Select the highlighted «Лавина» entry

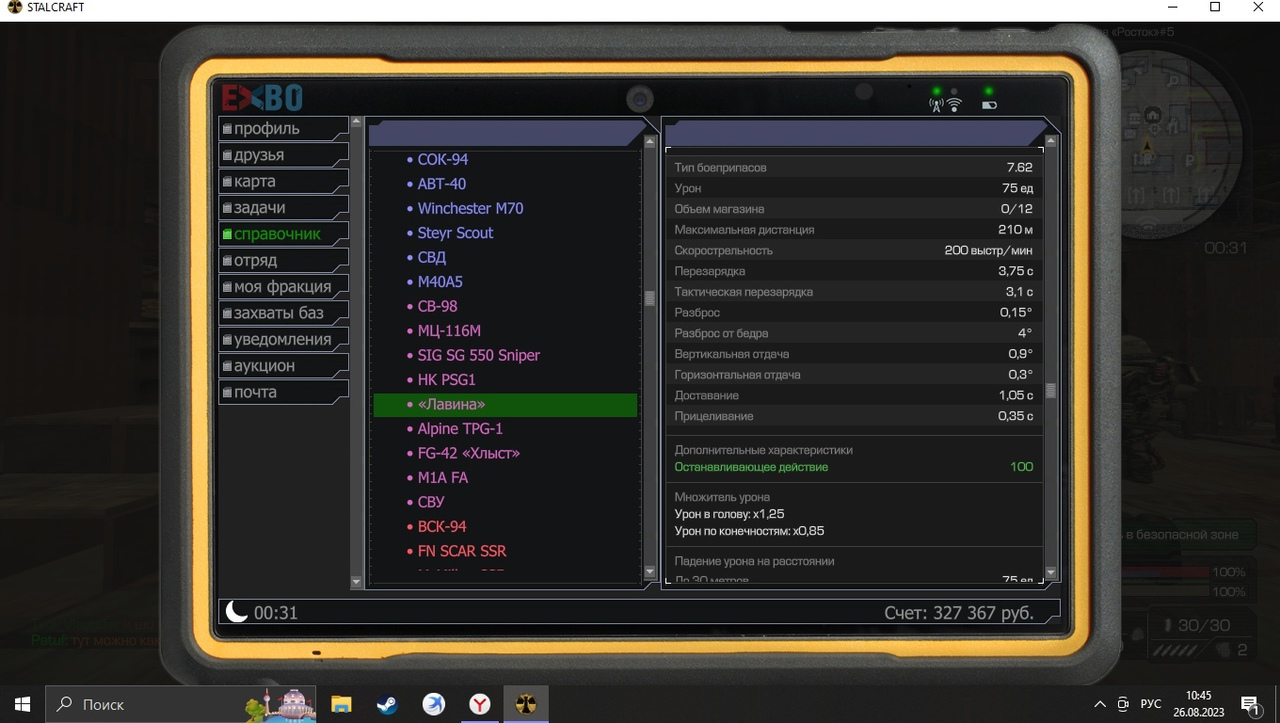[x=505, y=404]
